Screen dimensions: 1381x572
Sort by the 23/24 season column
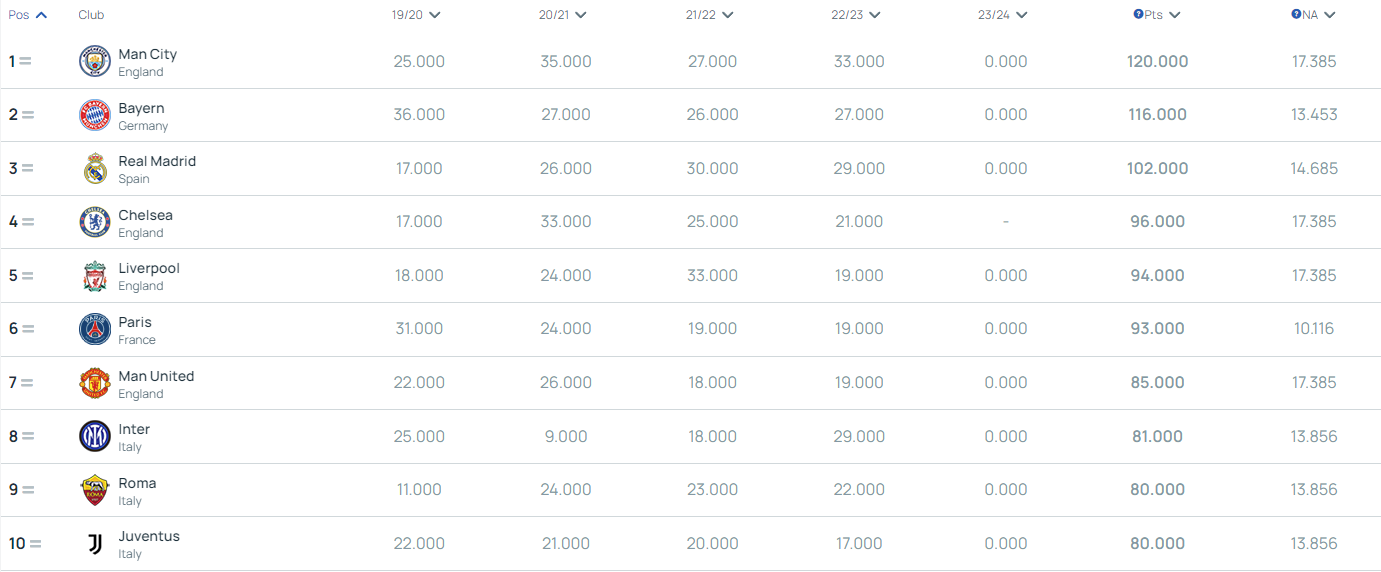[x=1003, y=15]
